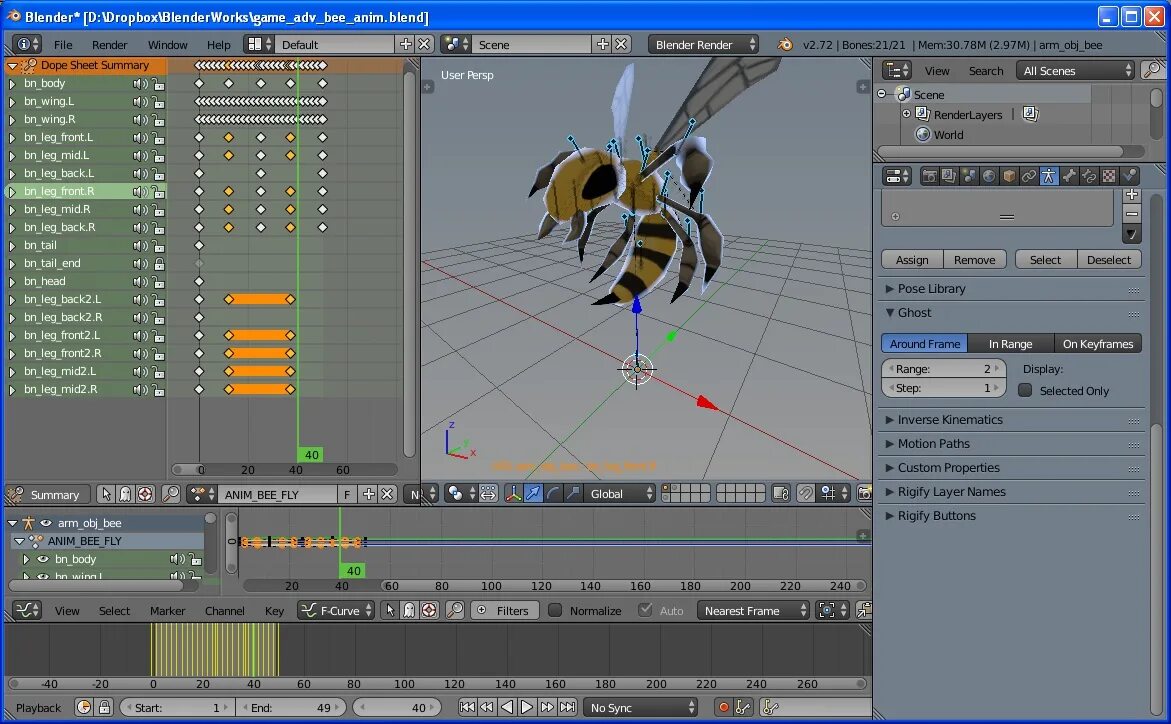Open the Render menu
This screenshot has height=724, width=1171.
(x=110, y=44)
